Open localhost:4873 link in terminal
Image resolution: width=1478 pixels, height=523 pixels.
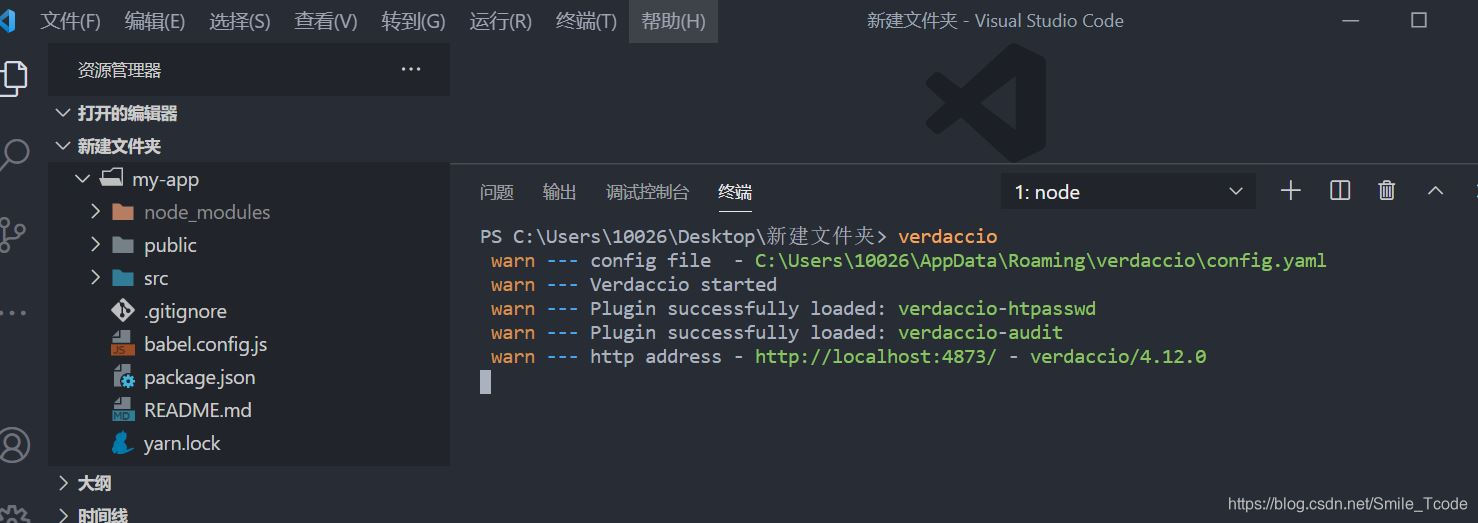point(876,356)
